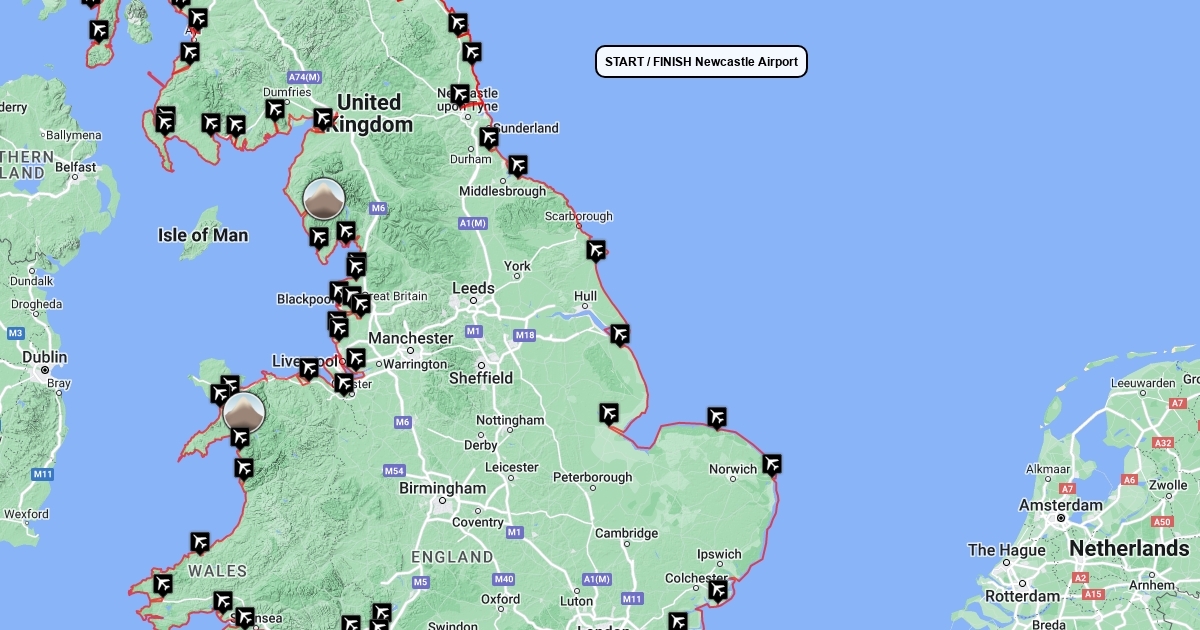Image resolution: width=1200 pixels, height=630 pixels.
Task: Select the airplane marker next to Liverpool
Action: coord(309,368)
